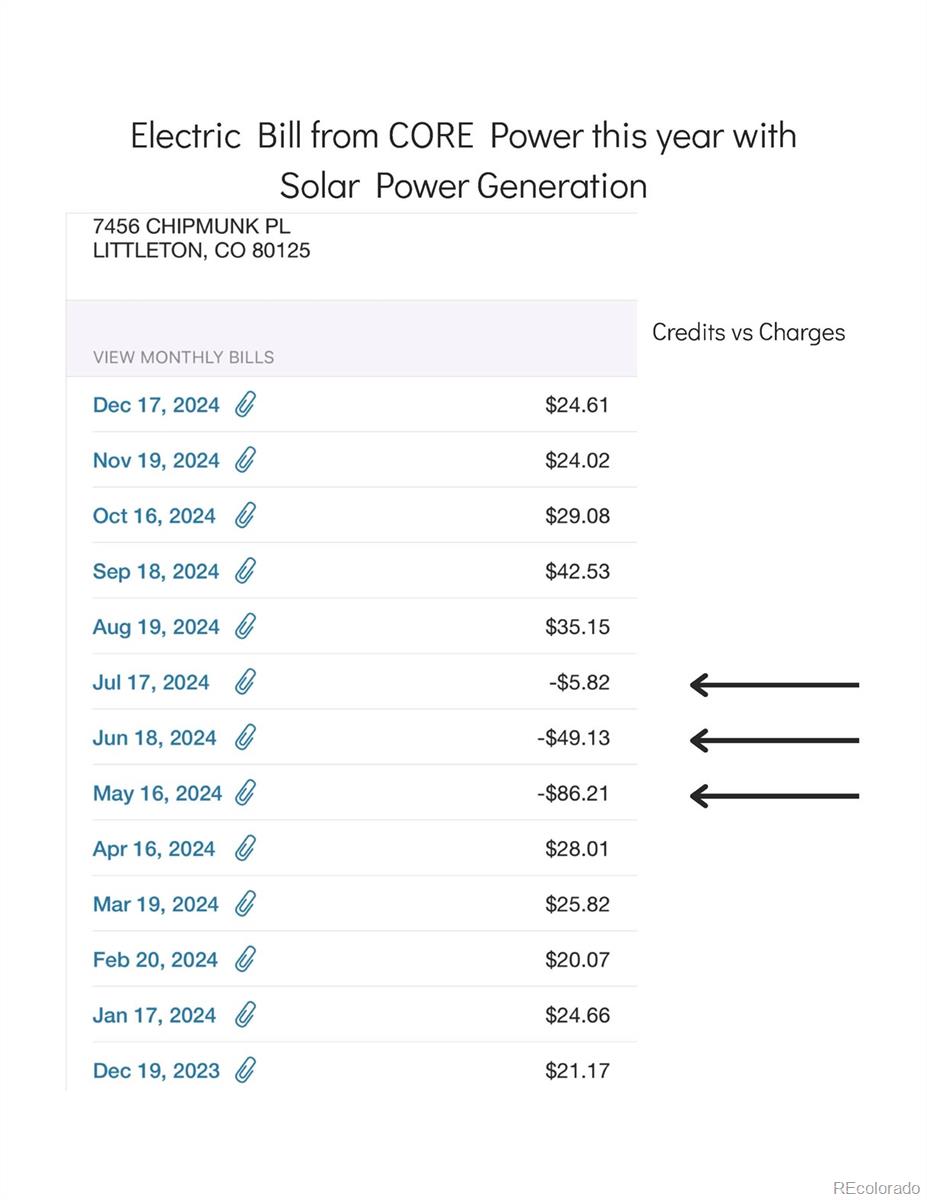Click the paperclip icon for May 16, 2024
The width and height of the screenshot is (927, 1200).
(245, 793)
